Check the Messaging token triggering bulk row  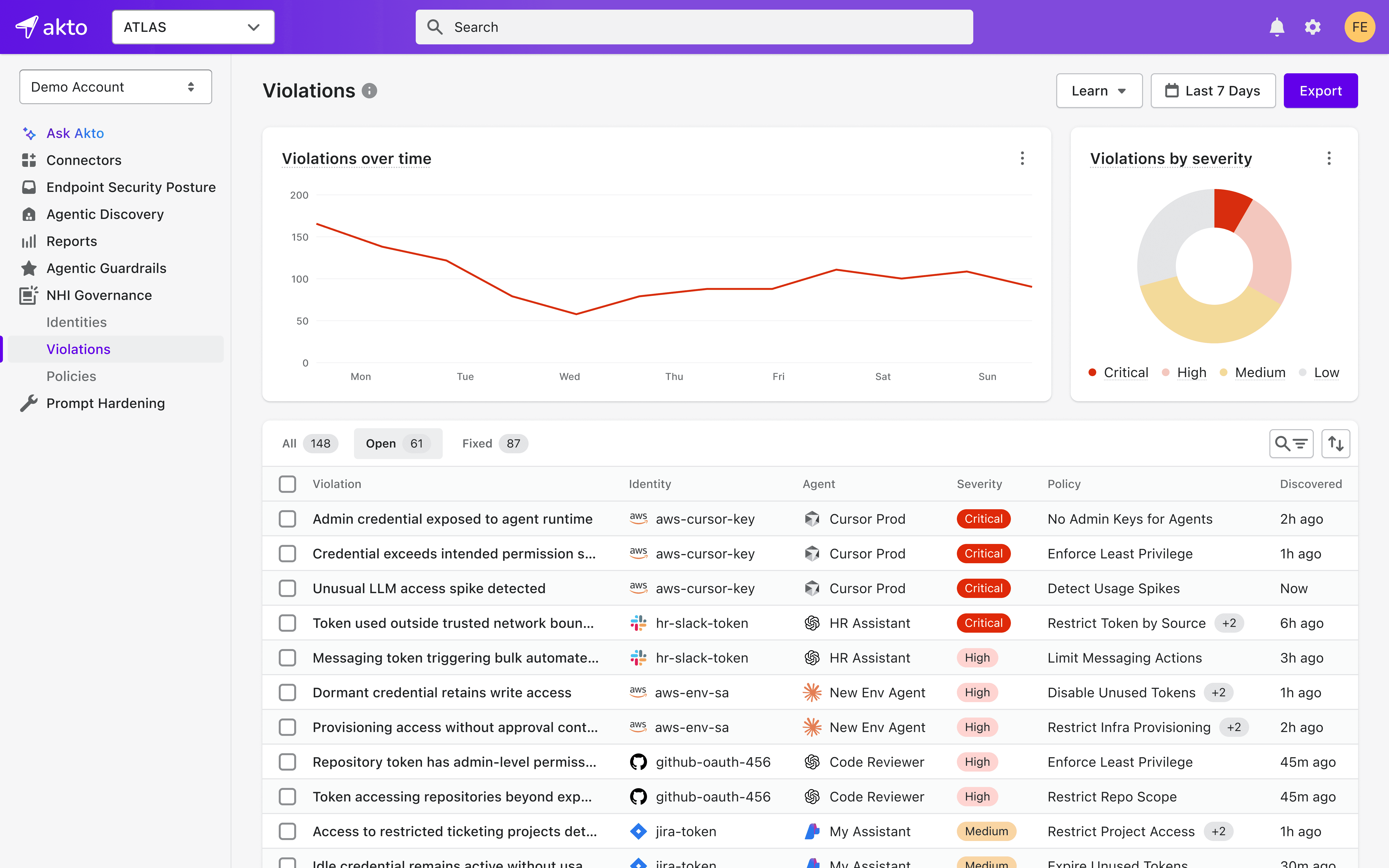(x=287, y=658)
